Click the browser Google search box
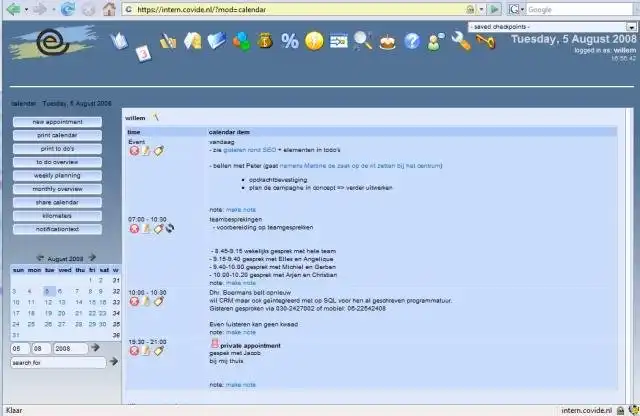 tap(582, 9)
